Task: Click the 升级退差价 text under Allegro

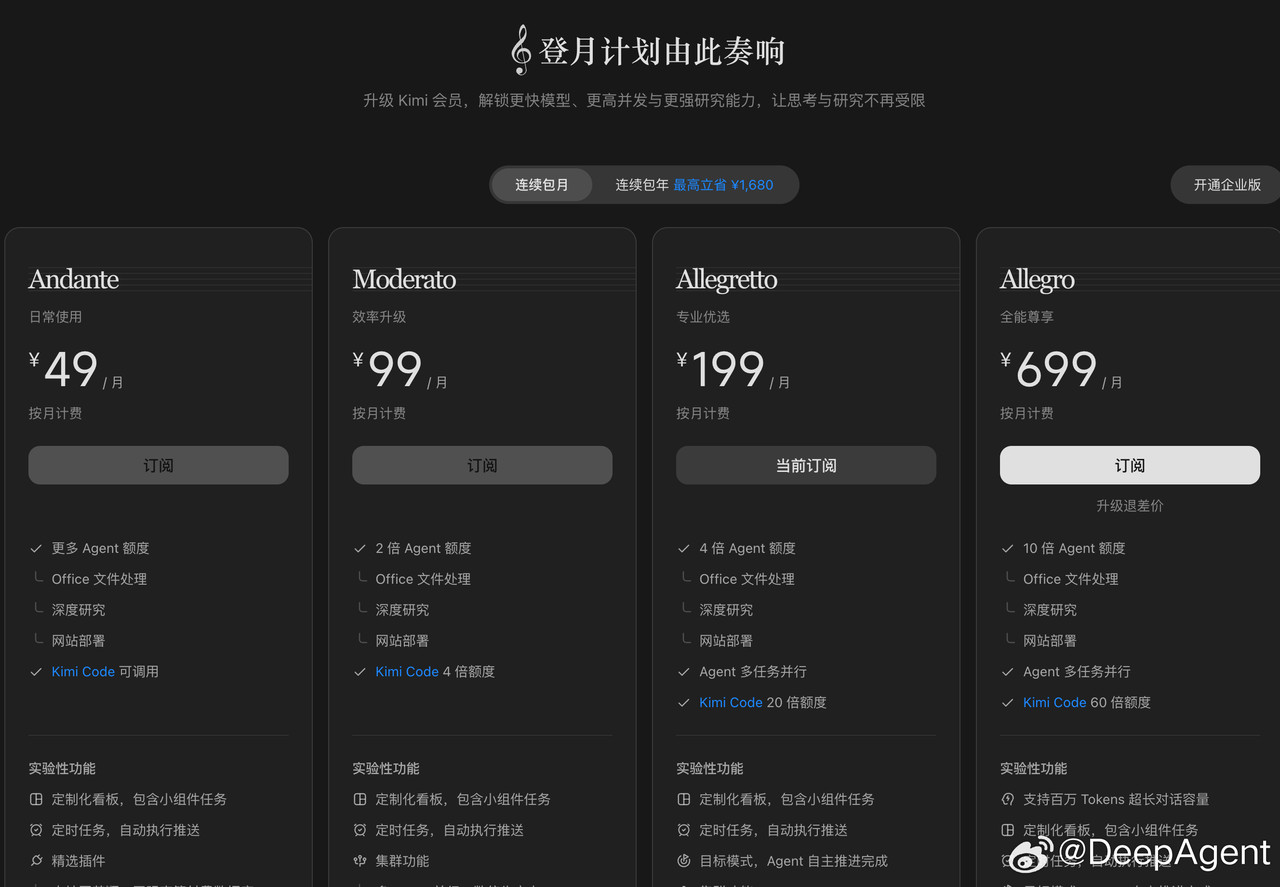Action: (1130, 506)
